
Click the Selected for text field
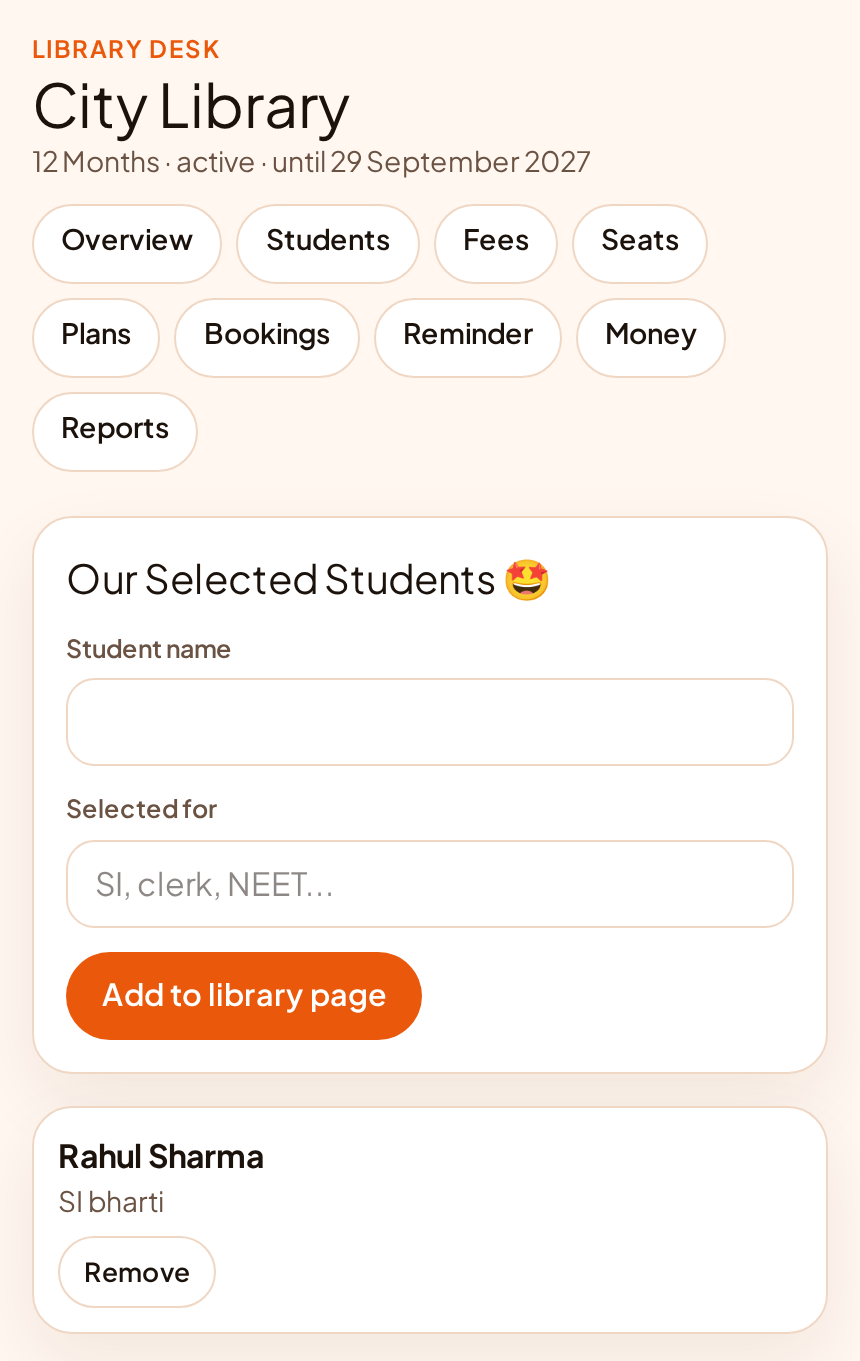pos(430,884)
